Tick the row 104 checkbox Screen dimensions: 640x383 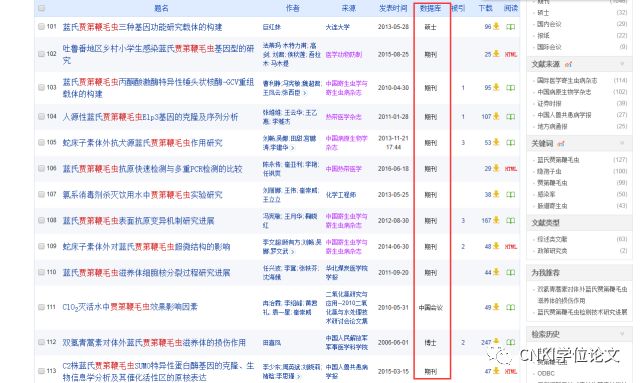coord(42,116)
